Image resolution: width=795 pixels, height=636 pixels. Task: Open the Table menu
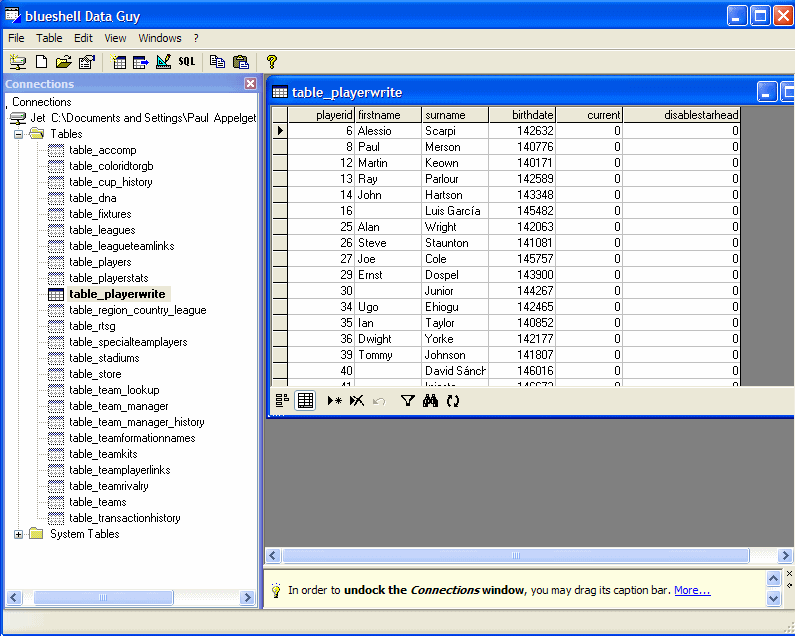(49, 38)
